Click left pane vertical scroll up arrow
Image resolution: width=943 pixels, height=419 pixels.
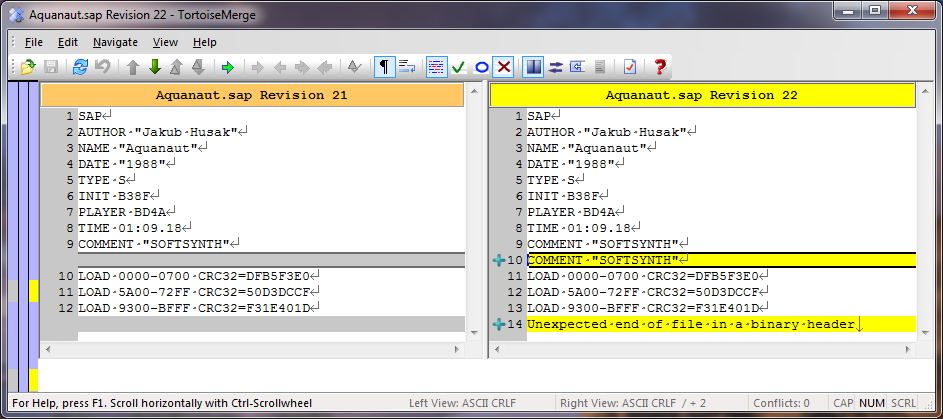[473, 91]
